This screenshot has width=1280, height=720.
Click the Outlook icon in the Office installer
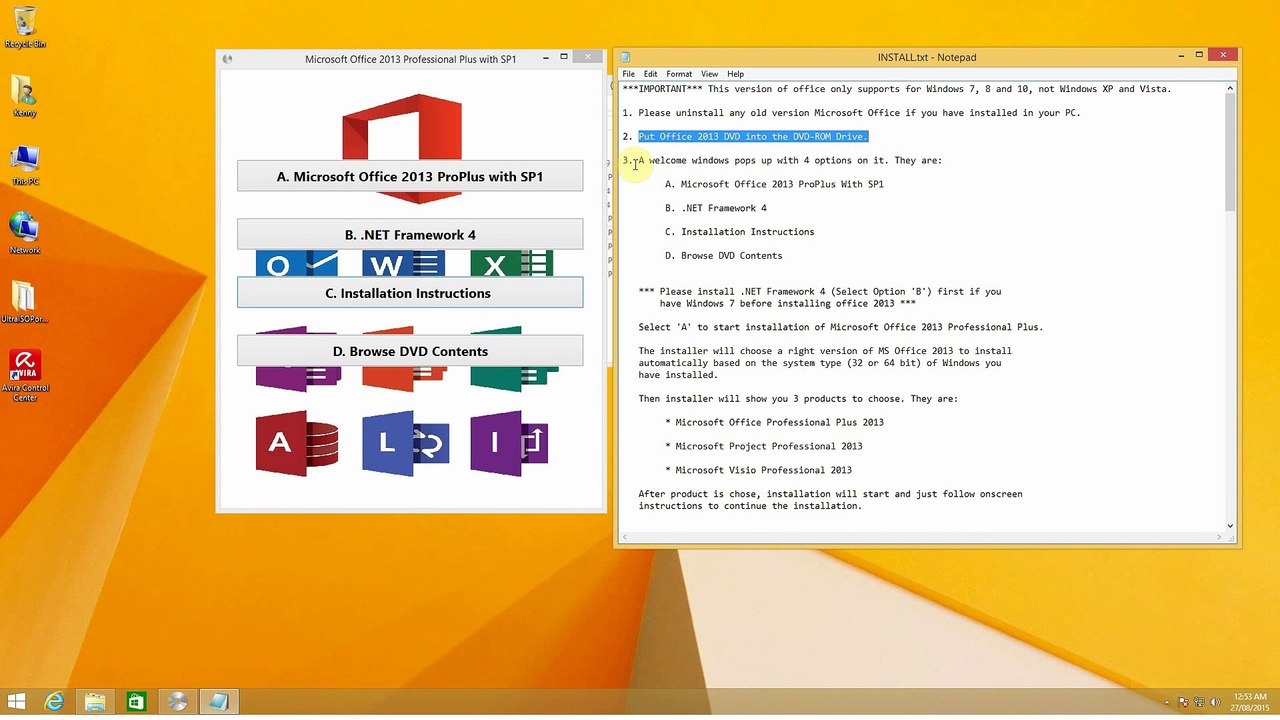tap(297, 264)
